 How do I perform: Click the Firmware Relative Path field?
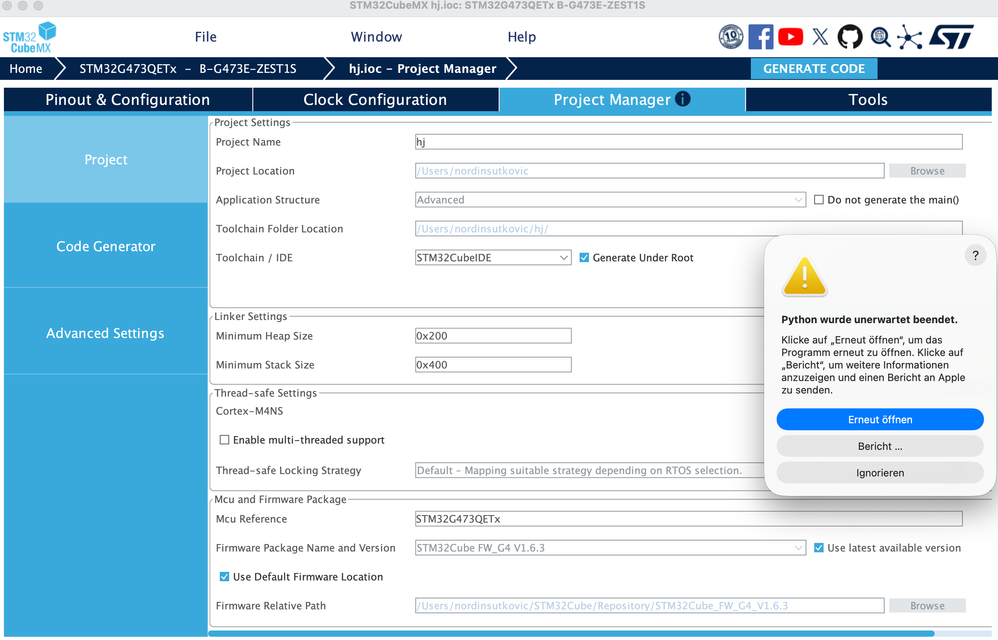pos(649,606)
